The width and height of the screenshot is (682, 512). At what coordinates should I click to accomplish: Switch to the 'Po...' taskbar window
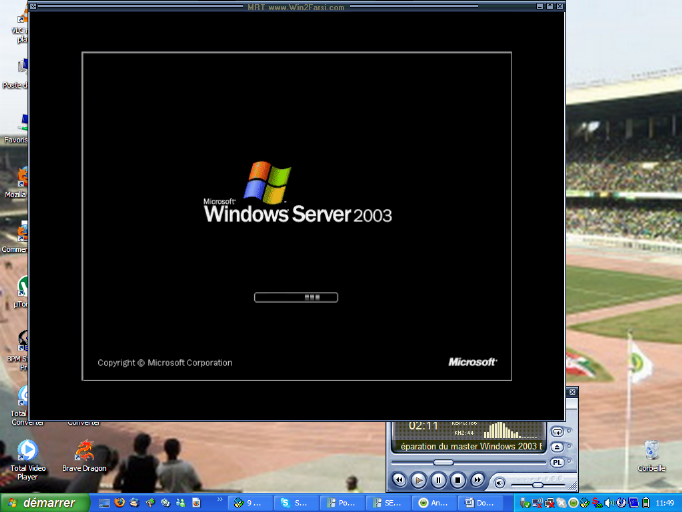pos(342,503)
